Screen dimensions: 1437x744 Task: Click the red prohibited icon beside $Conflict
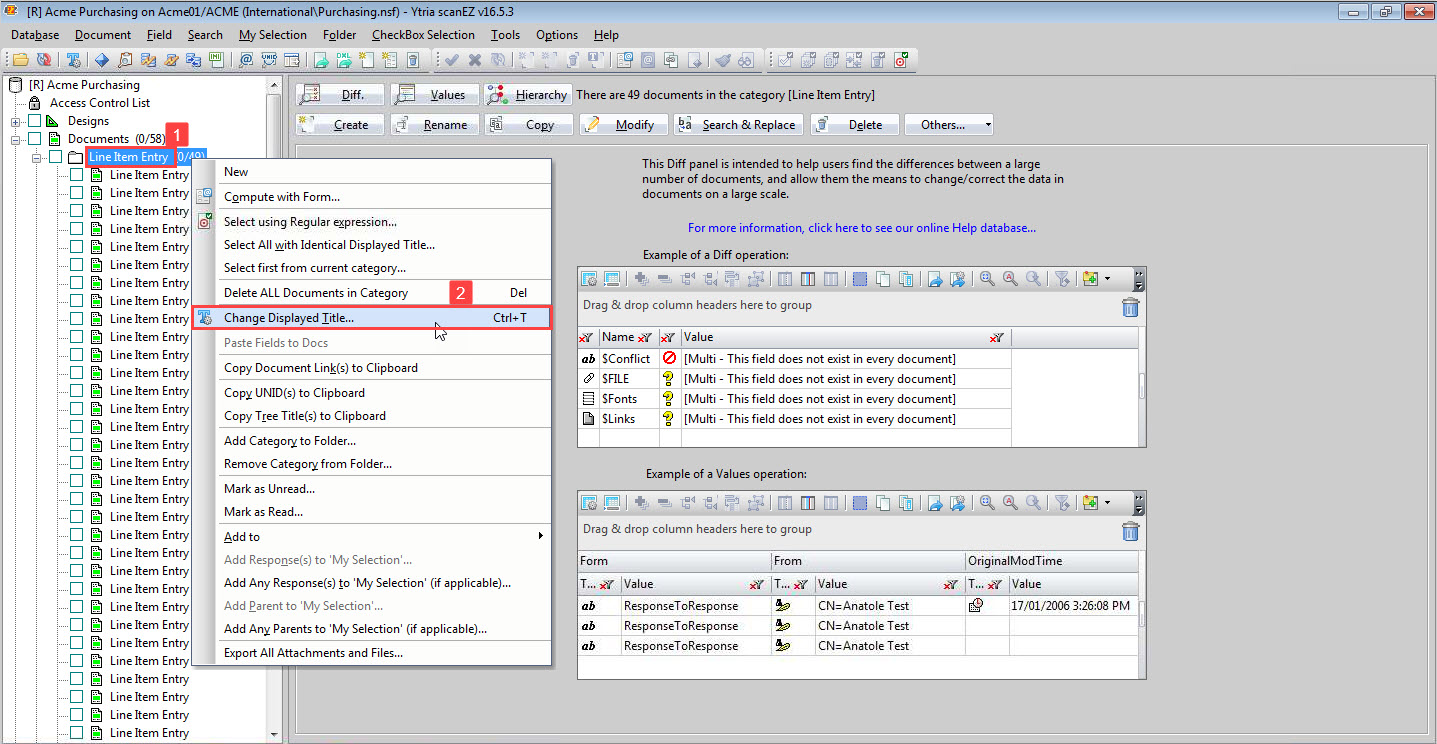[x=669, y=359]
